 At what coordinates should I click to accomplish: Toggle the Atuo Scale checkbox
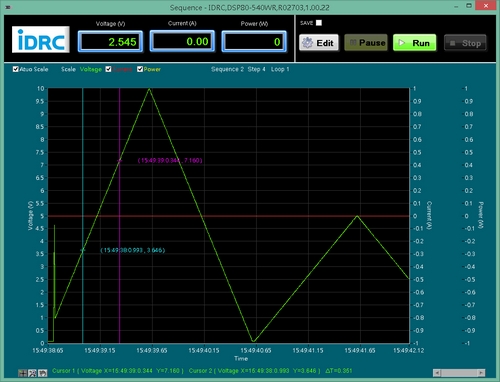pyautogui.click(x=15, y=69)
